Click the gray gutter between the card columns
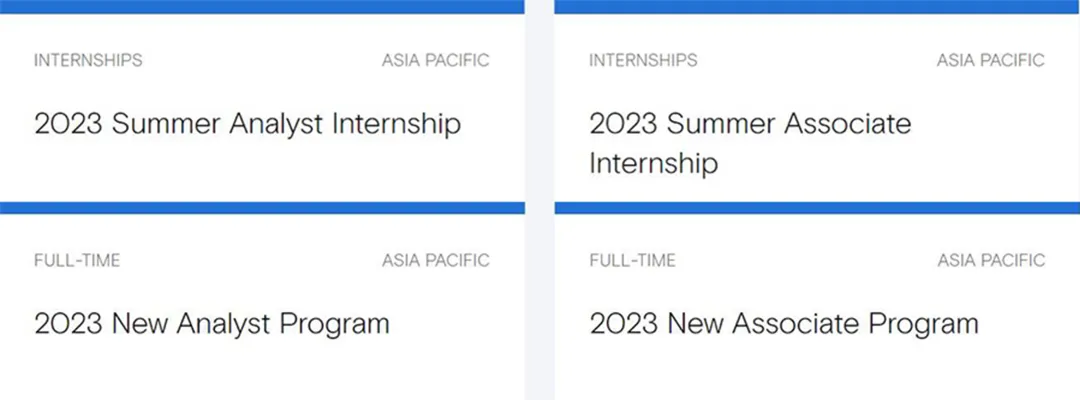The height and width of the screenshot is (400, 1080). pyautogui.click(x=539, y=200)
